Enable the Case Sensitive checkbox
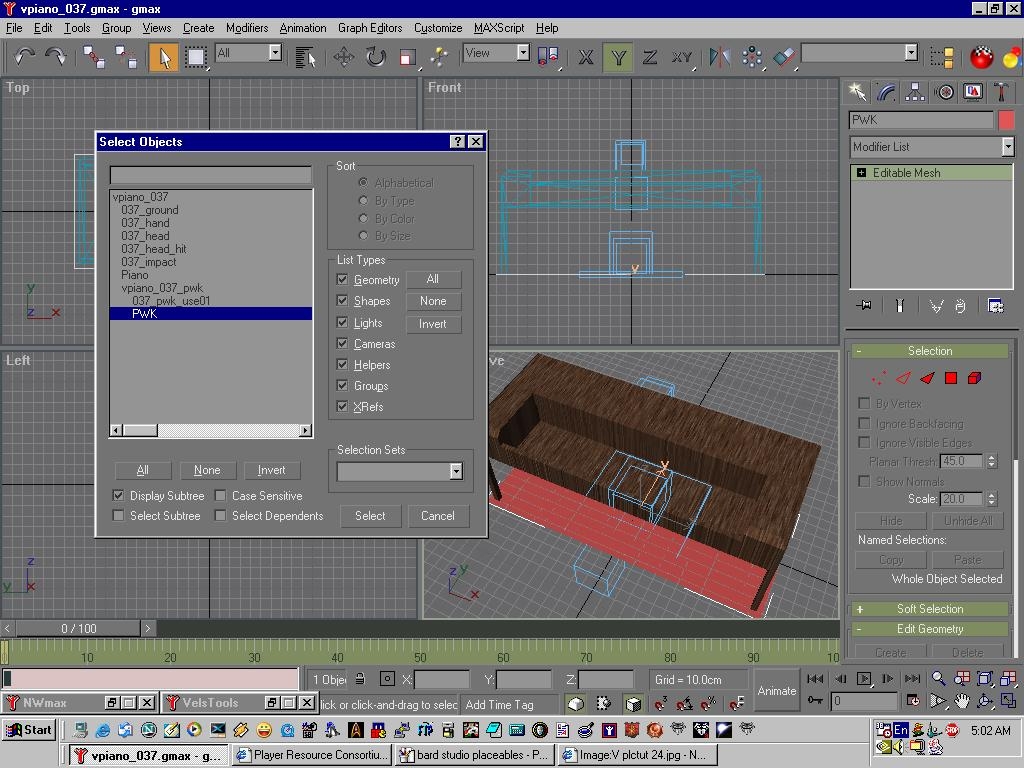1024x768 pixels. tap(221, 496)
